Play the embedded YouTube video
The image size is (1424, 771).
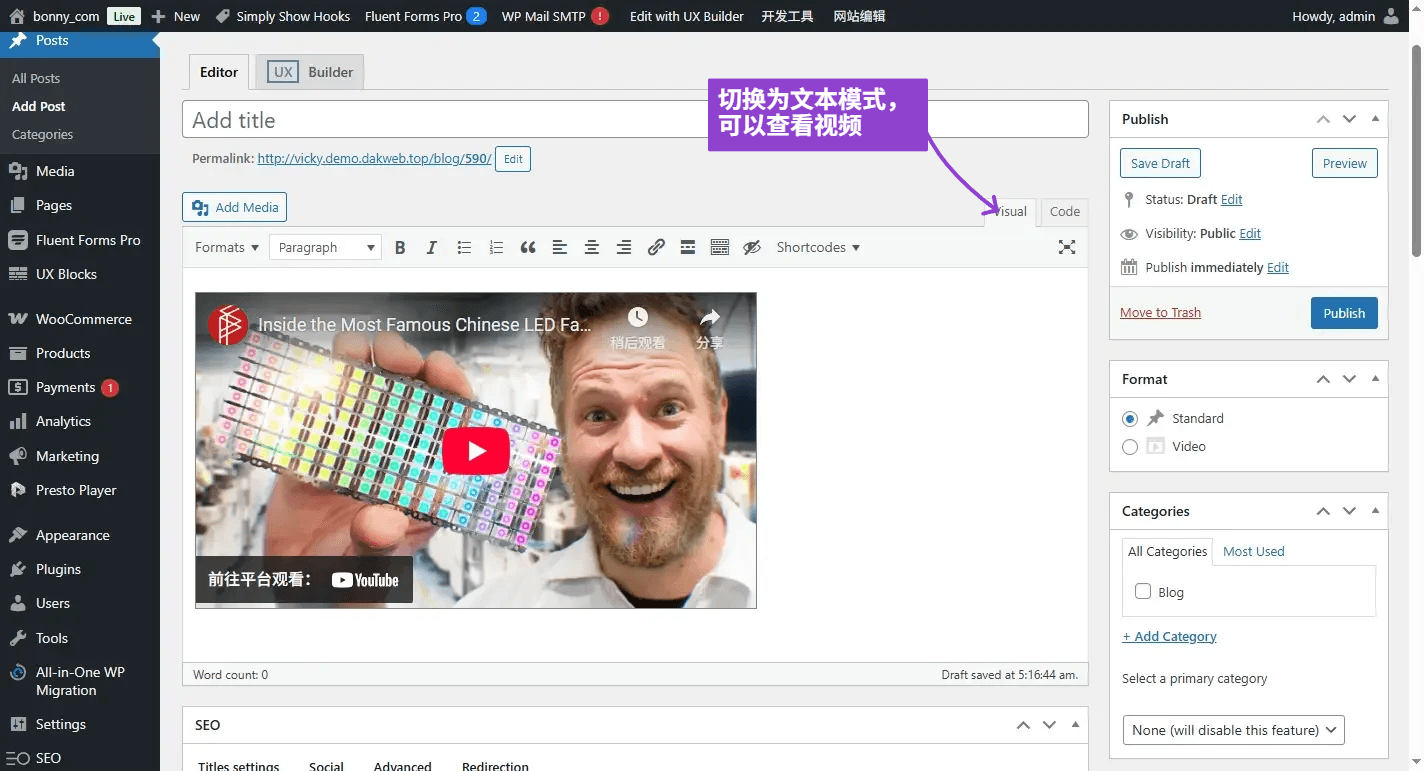coord(476,451)
